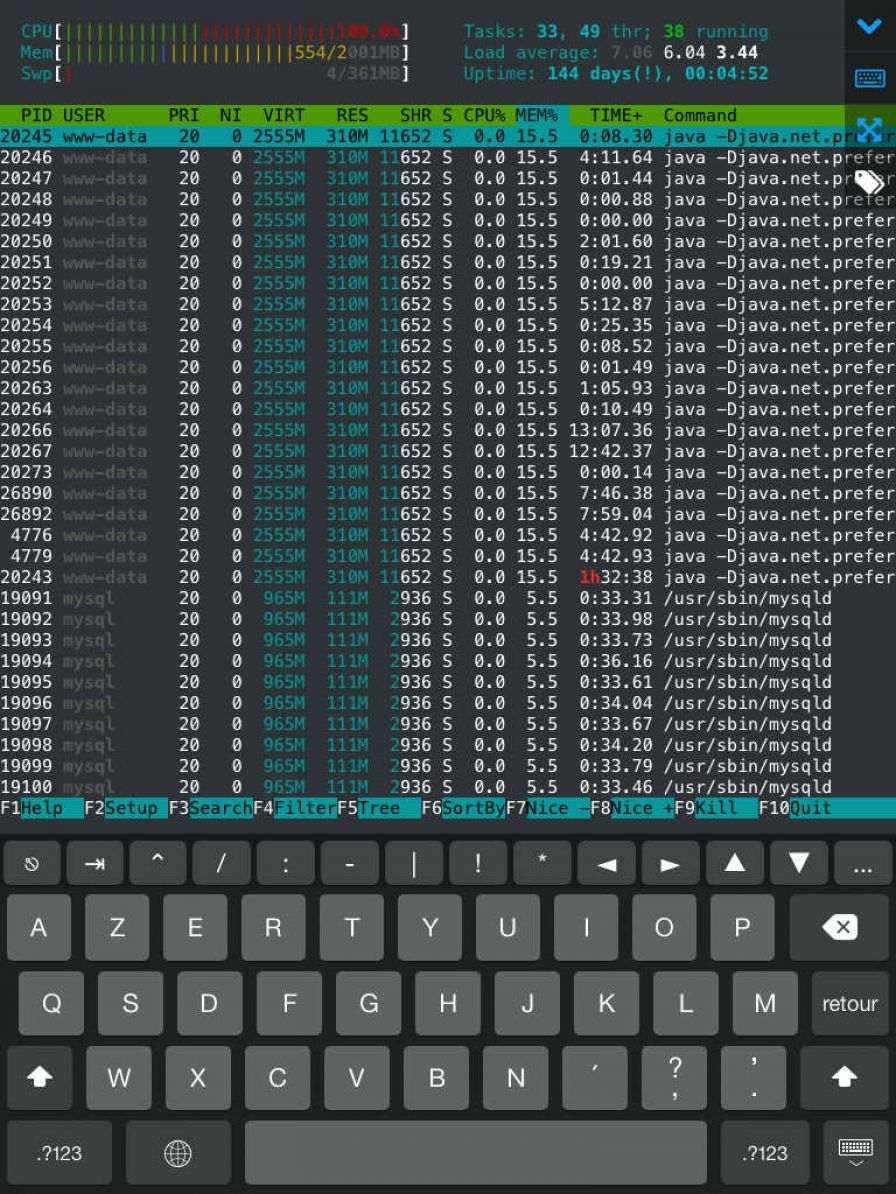Tap the globe key to switch keyboards

(x=178, y=1152)
